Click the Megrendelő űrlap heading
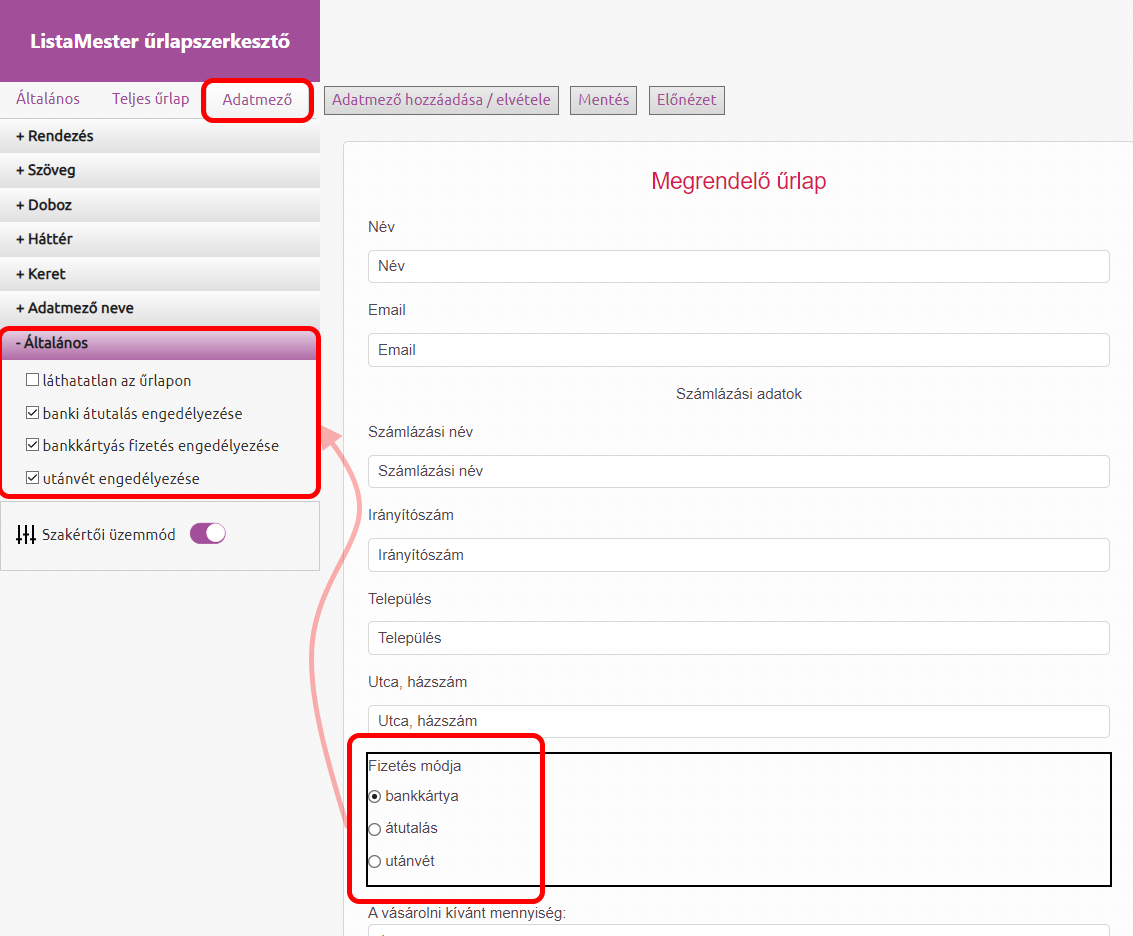1133x936 pixels. point(738,181)
